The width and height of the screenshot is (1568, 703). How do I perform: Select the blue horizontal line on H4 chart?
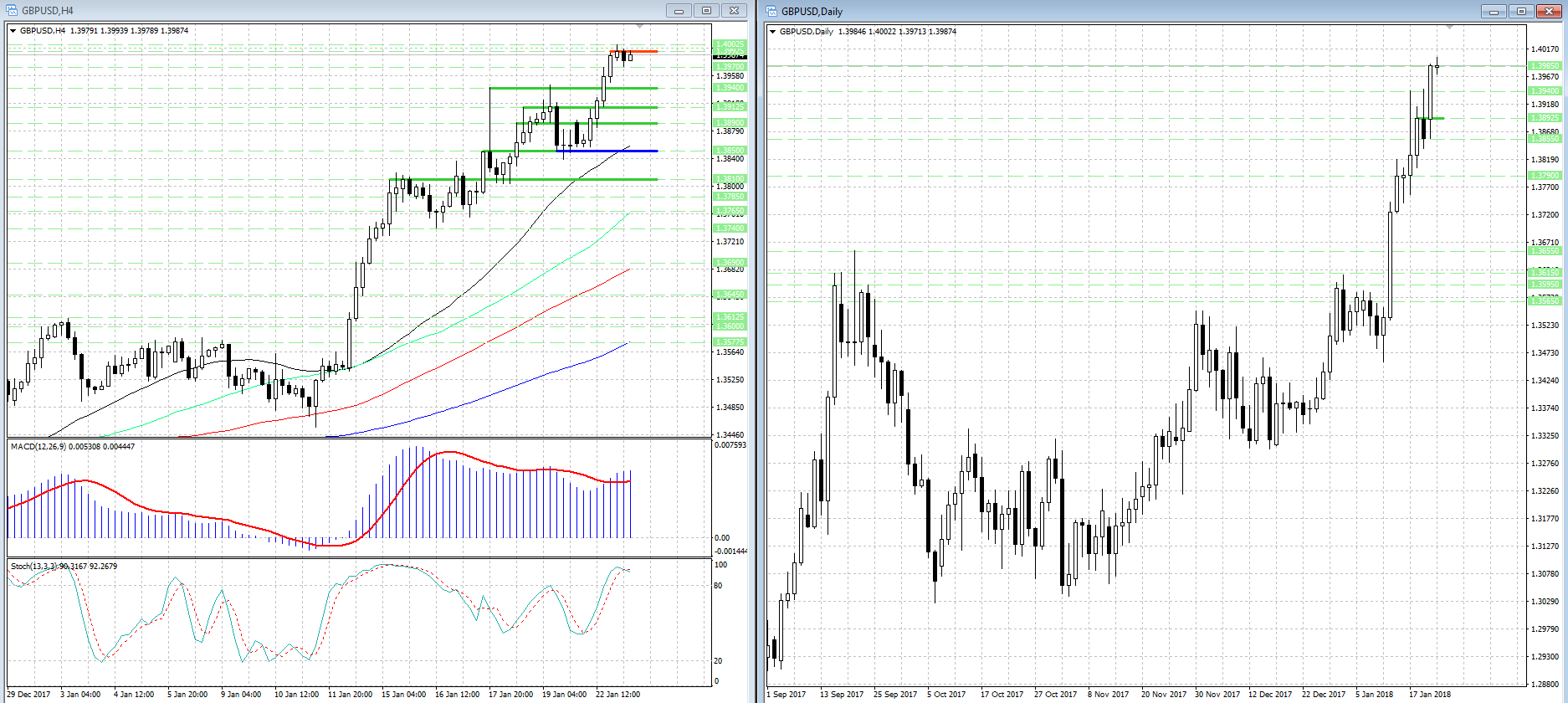pos(607,151)
